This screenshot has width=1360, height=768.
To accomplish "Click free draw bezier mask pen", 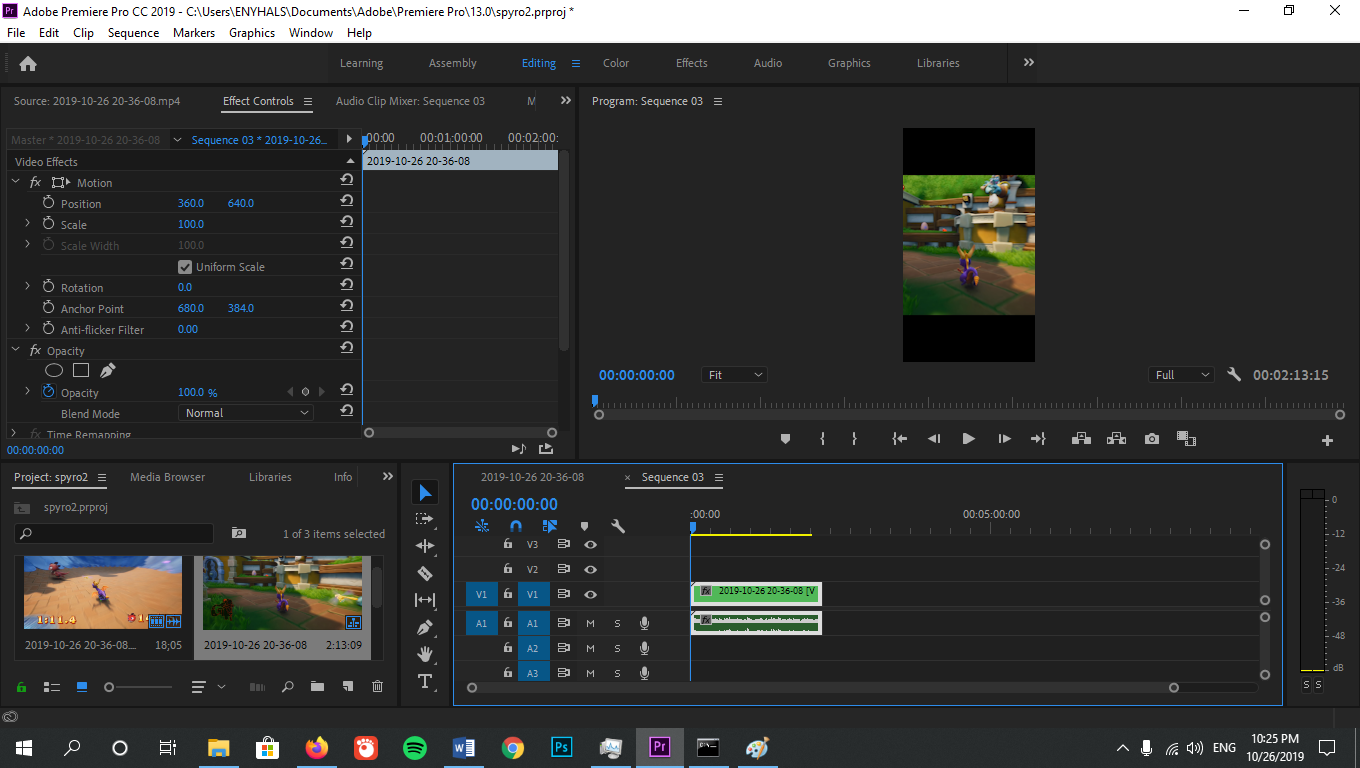I will point(108,370).
